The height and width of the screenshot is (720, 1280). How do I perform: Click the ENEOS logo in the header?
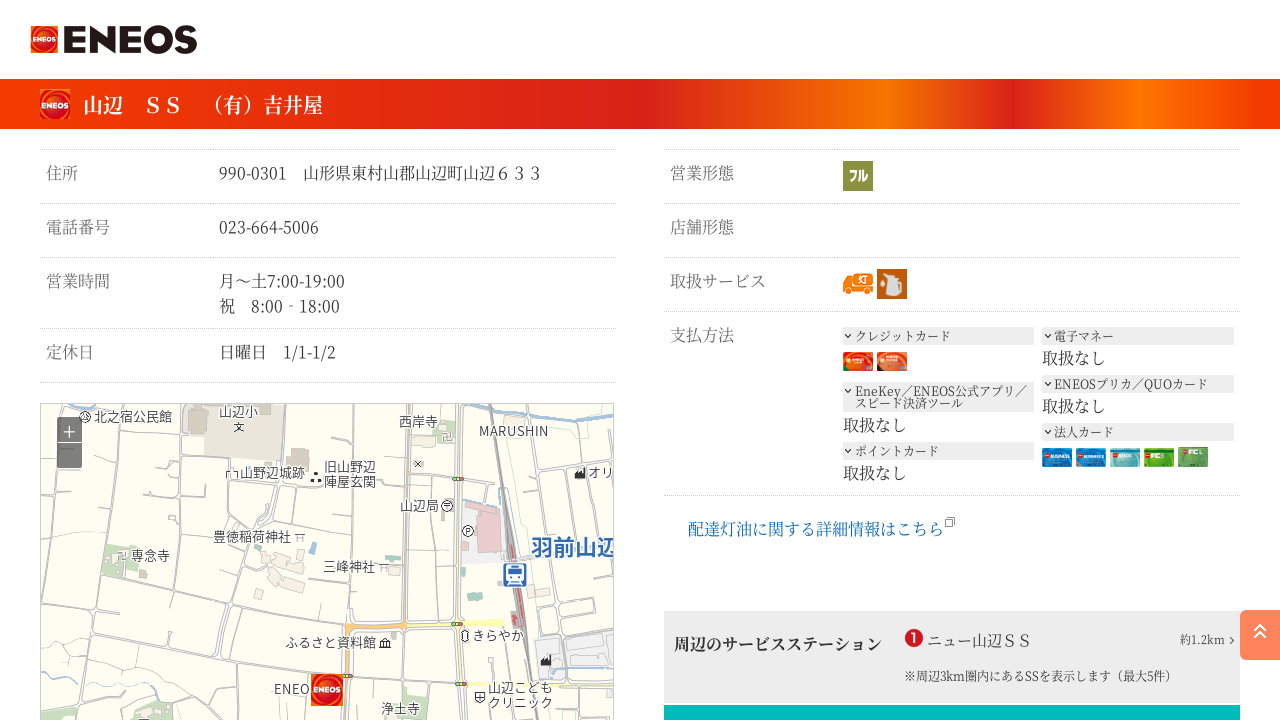point(114,40)
